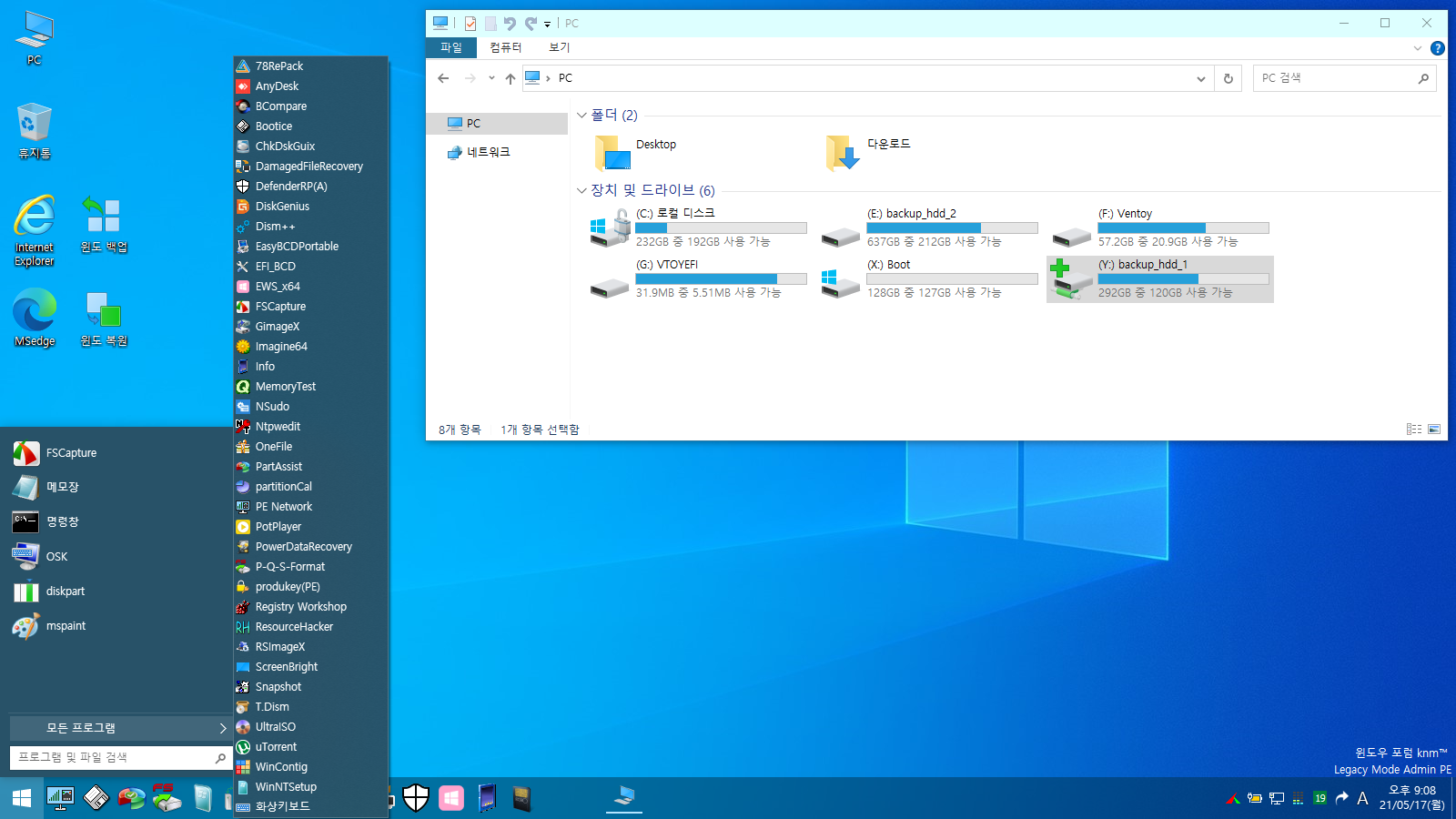1456x819 pixels.
Task: Click taskbar clock 오후 9:08
Action: pyautogui.click(x=1411, y=798)
